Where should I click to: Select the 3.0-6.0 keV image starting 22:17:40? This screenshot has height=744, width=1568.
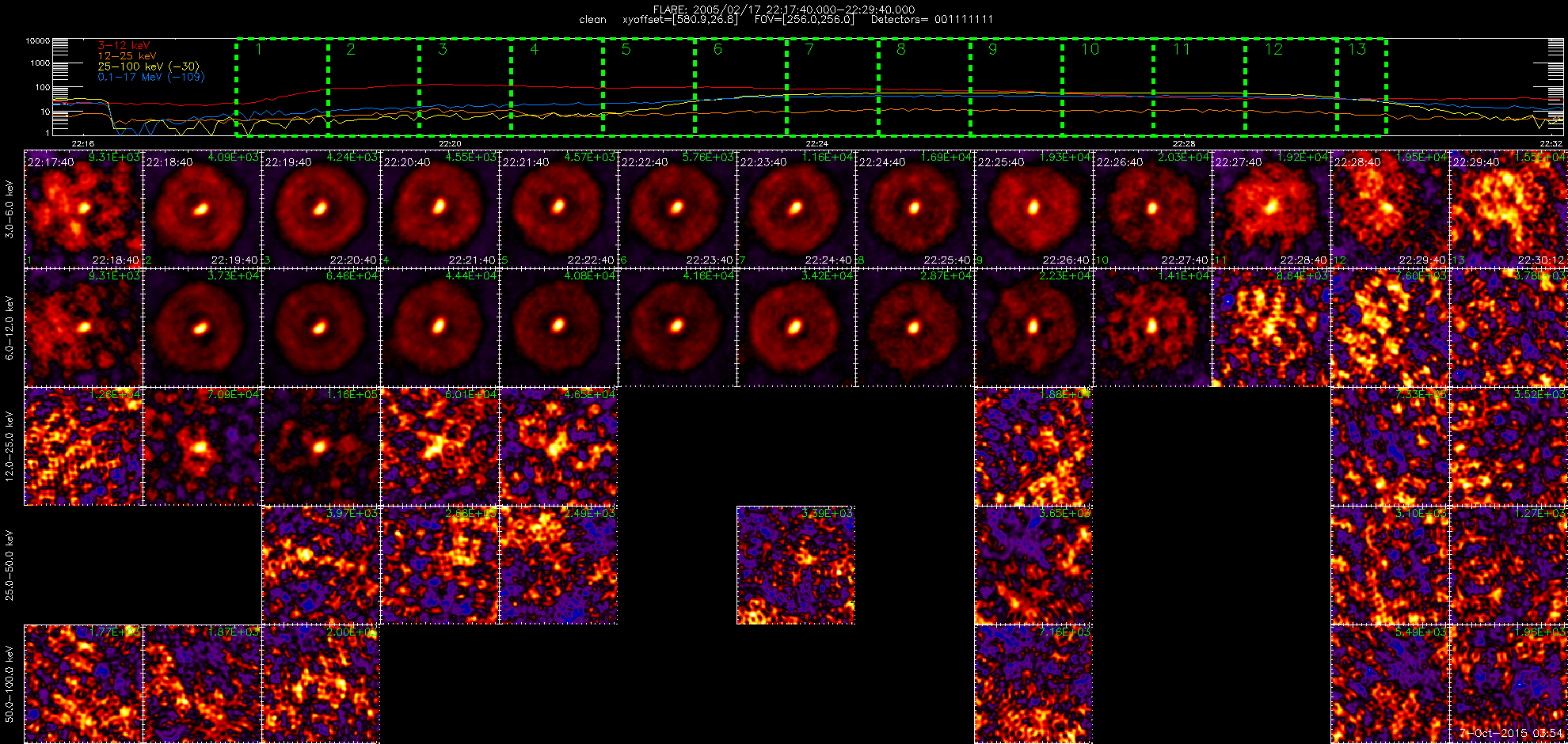click(x=83, y=209)
